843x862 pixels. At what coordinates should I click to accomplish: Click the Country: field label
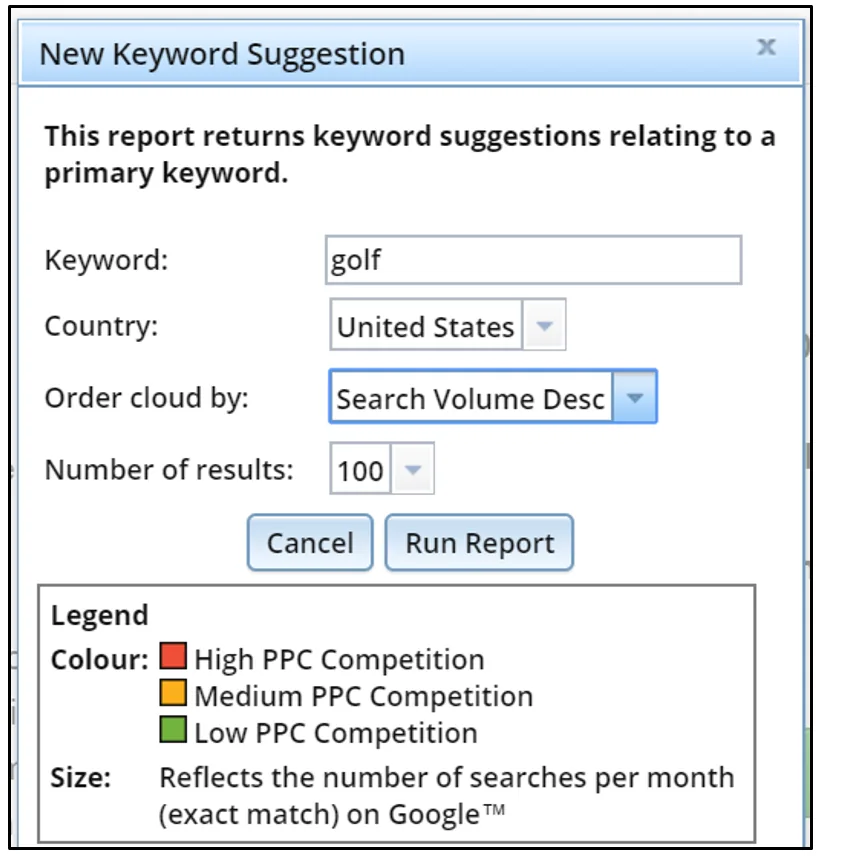[x=101, y=327]
